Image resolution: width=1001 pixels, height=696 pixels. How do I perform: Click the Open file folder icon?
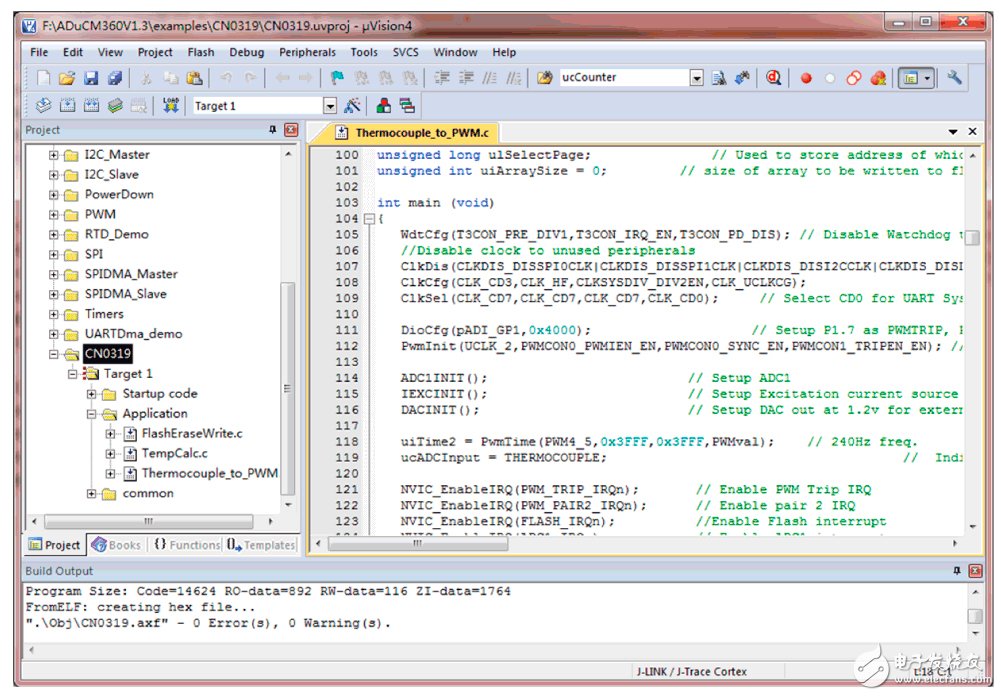(67, 78)
